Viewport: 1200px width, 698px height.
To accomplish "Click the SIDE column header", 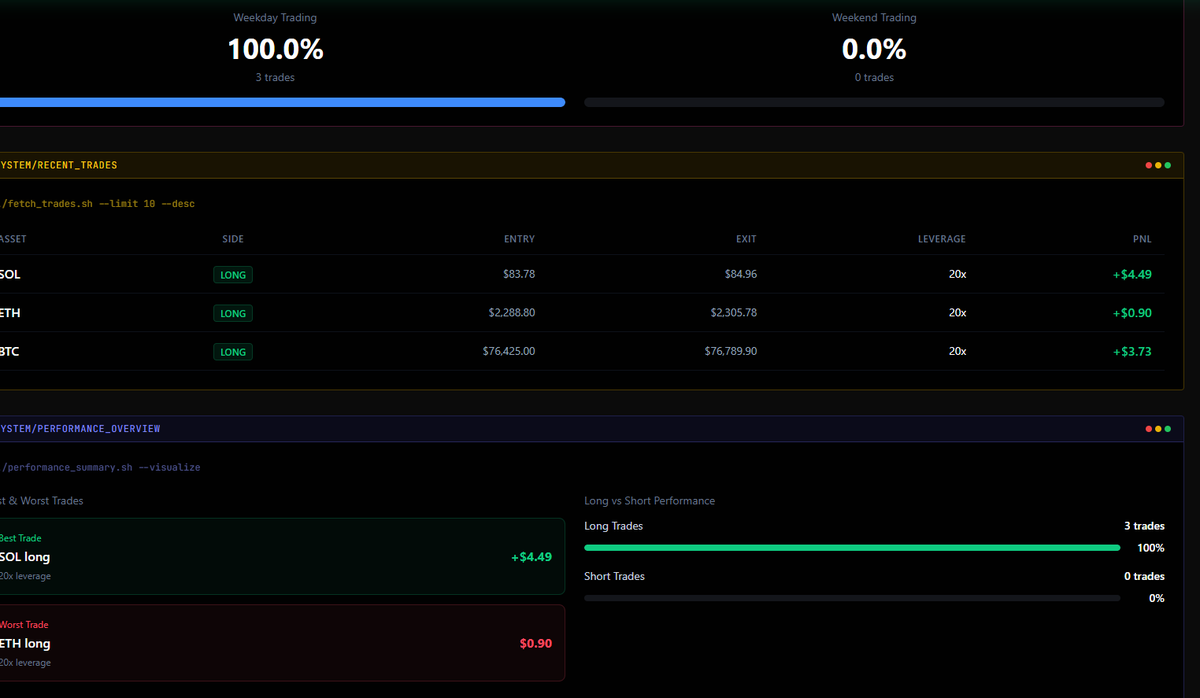I will point(233,239).
